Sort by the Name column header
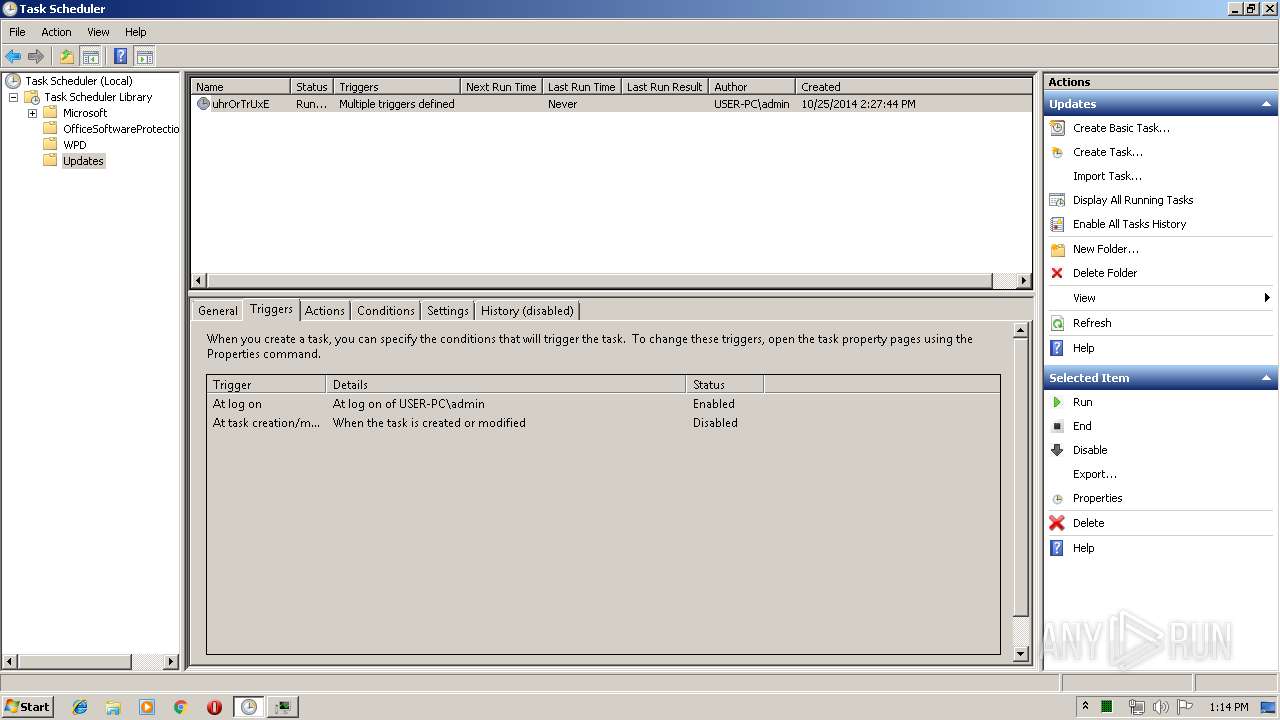Viewport: 1280px width, 720px height. click(x=240, y=87)
